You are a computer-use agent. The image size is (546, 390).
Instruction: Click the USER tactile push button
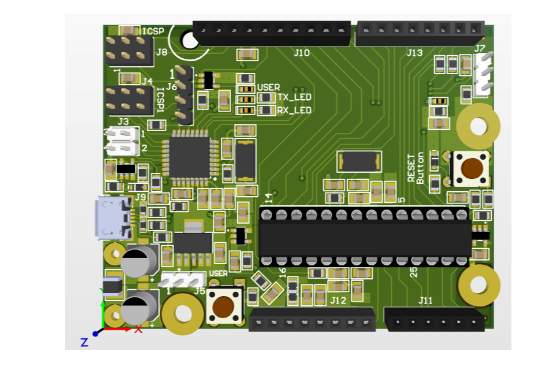(x=224, y=306)
